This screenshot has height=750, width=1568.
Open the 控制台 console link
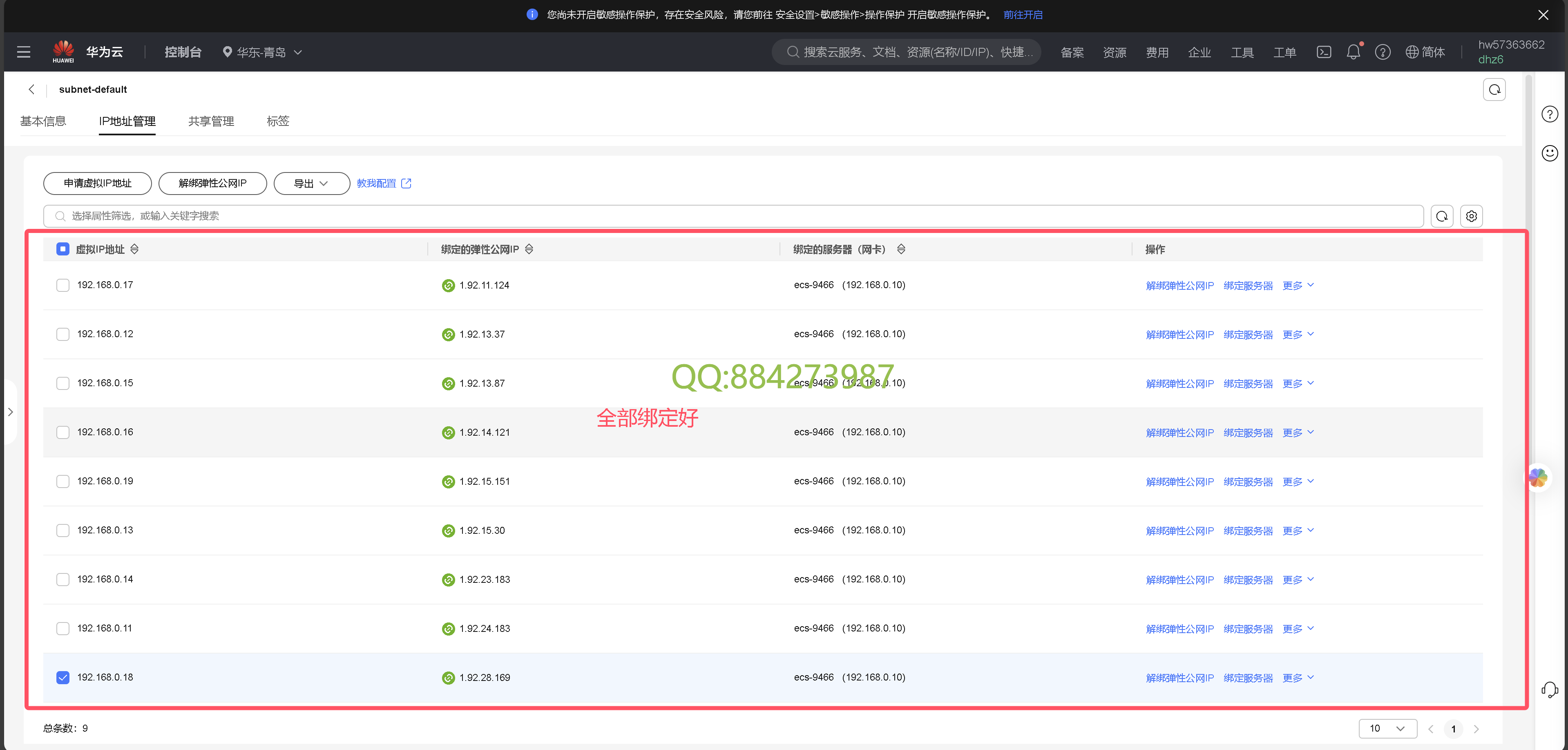(x=183, y=52)
